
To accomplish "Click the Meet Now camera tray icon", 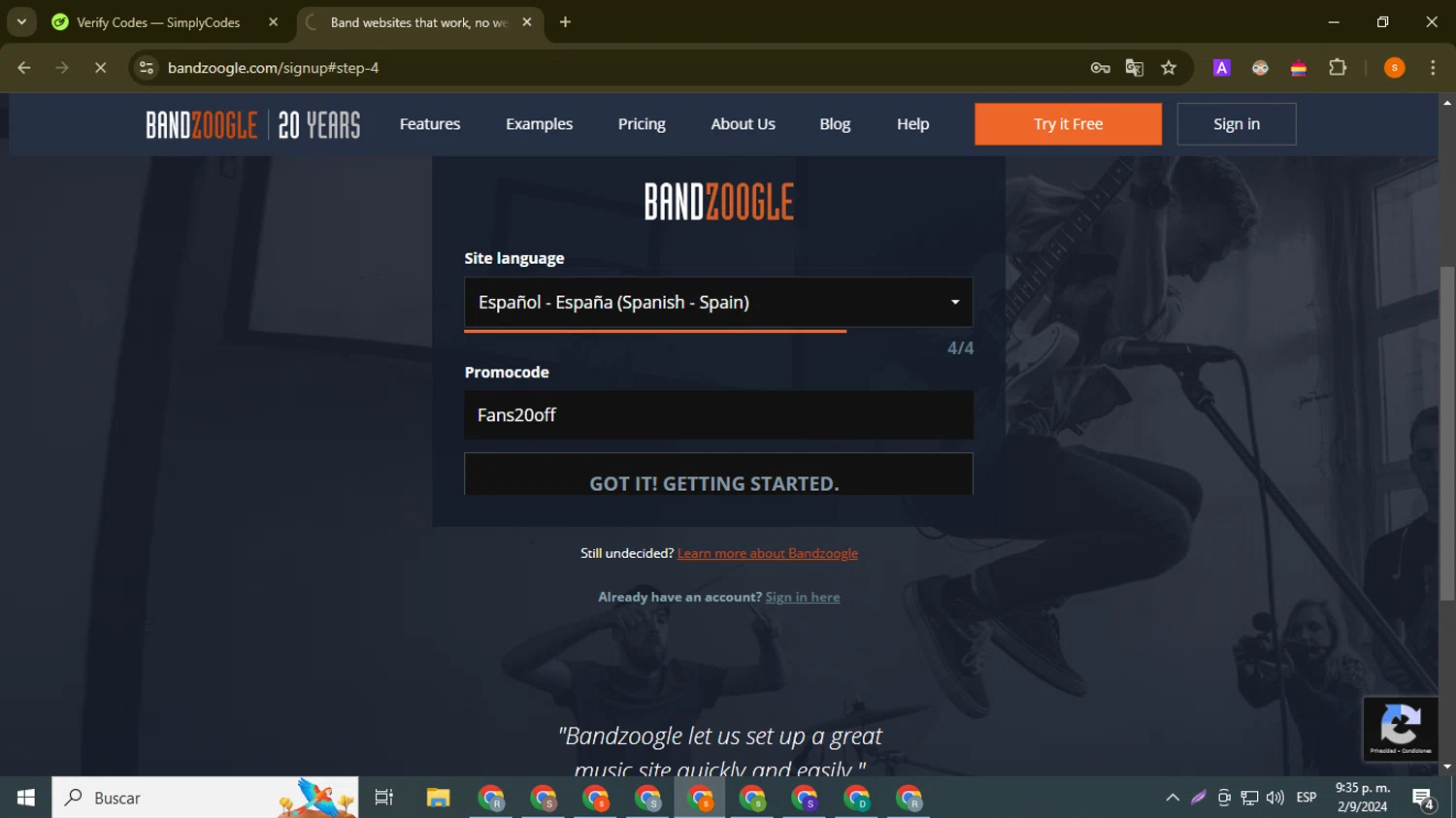I will tap(1224, 798).
